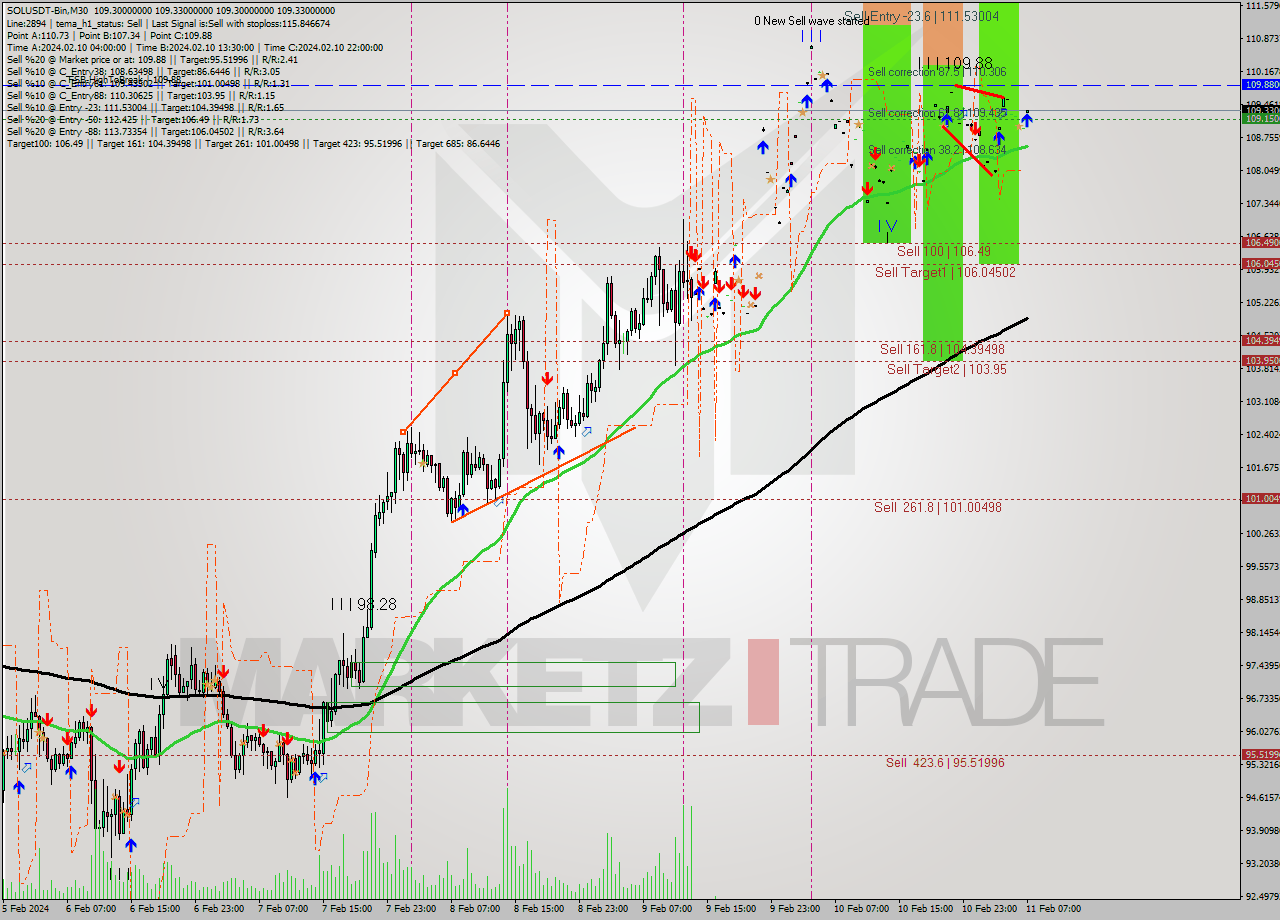The image size is (1280, 920).
Task: Click the '11 Feb 07:00' time axis label
Action: pyautogui.click(x=1052, y=909)
